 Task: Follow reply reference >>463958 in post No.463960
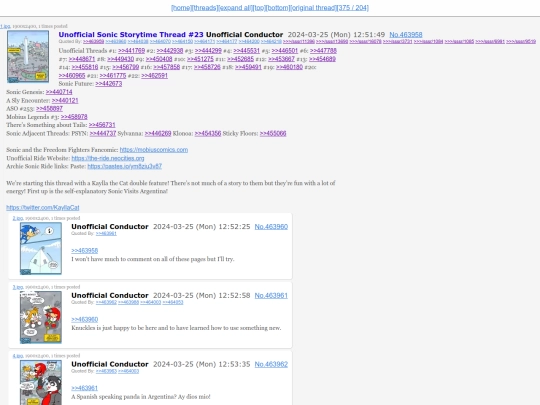(x=84, y=251)
